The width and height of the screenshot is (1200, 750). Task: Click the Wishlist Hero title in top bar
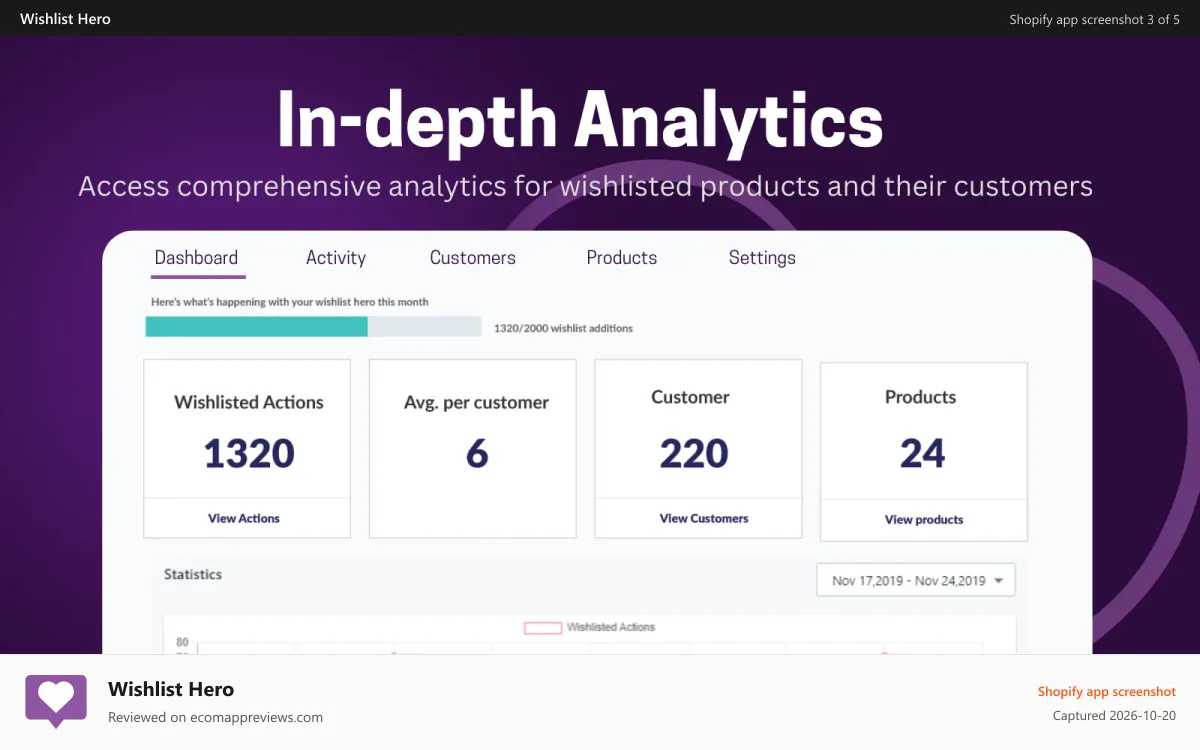pos(65,19)
